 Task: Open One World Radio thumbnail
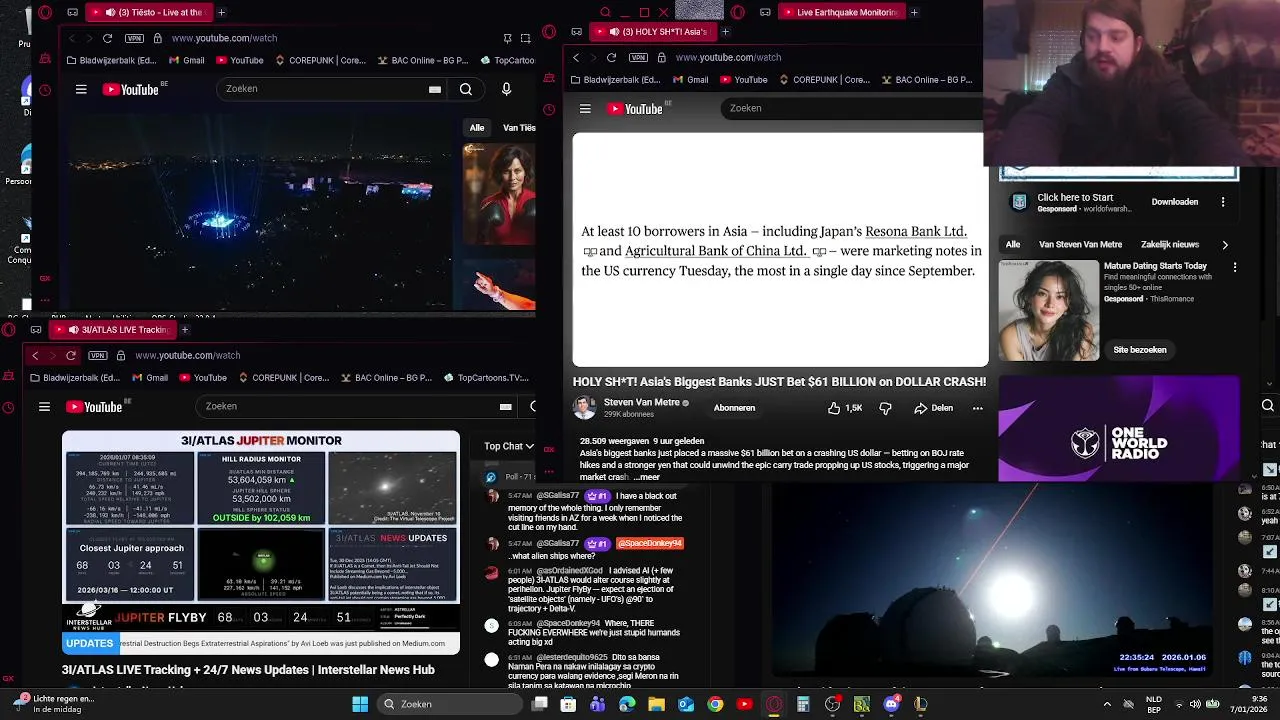click(1119, 428)
